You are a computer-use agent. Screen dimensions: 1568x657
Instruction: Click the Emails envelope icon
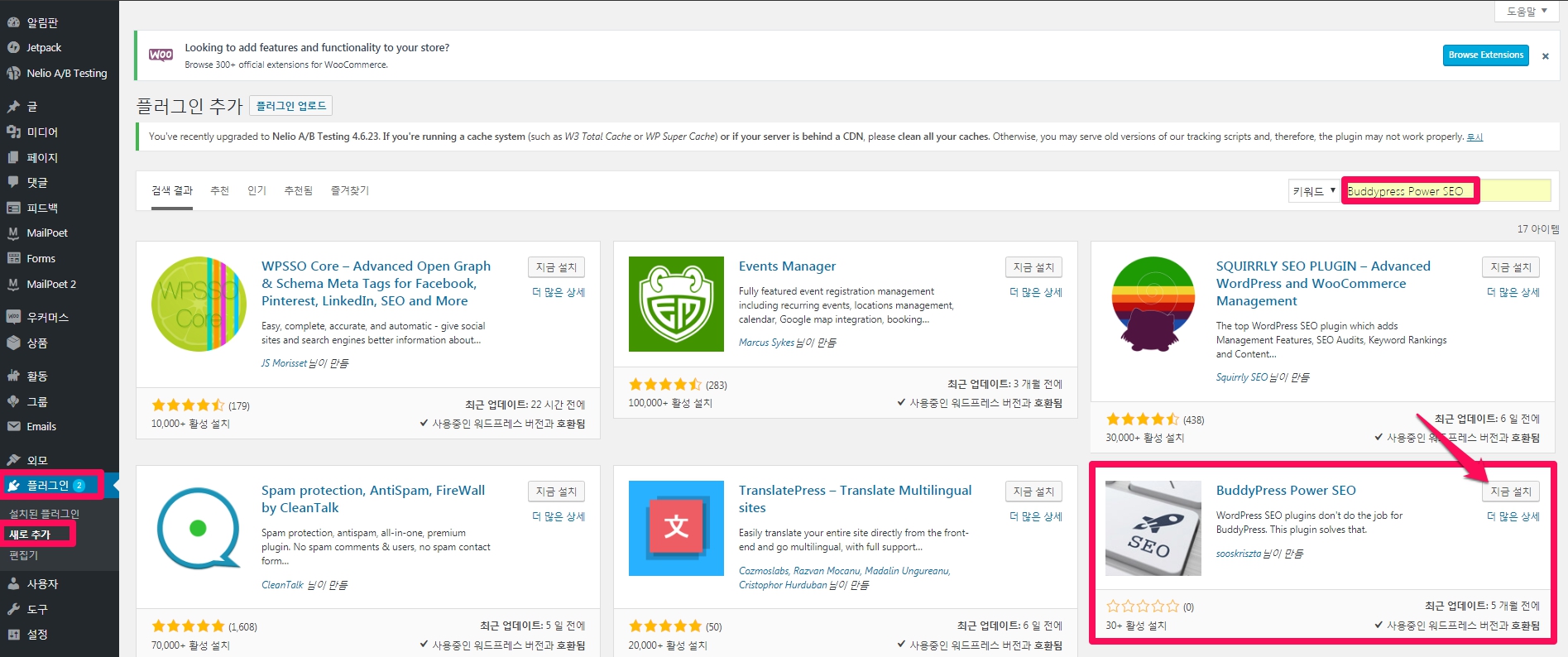point(13,426)
